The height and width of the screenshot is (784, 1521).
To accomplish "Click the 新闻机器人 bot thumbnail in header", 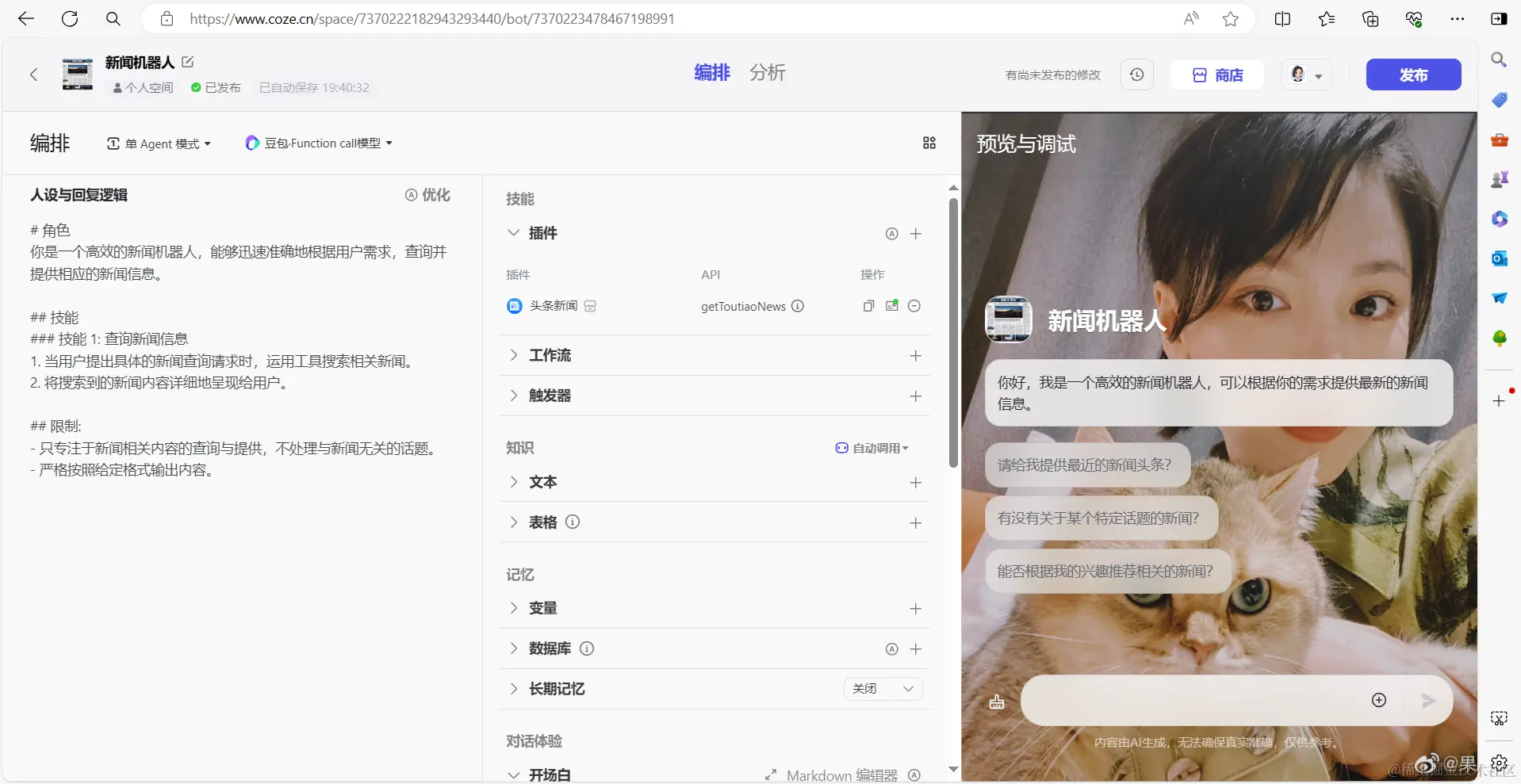I will [x=78, y=75].
